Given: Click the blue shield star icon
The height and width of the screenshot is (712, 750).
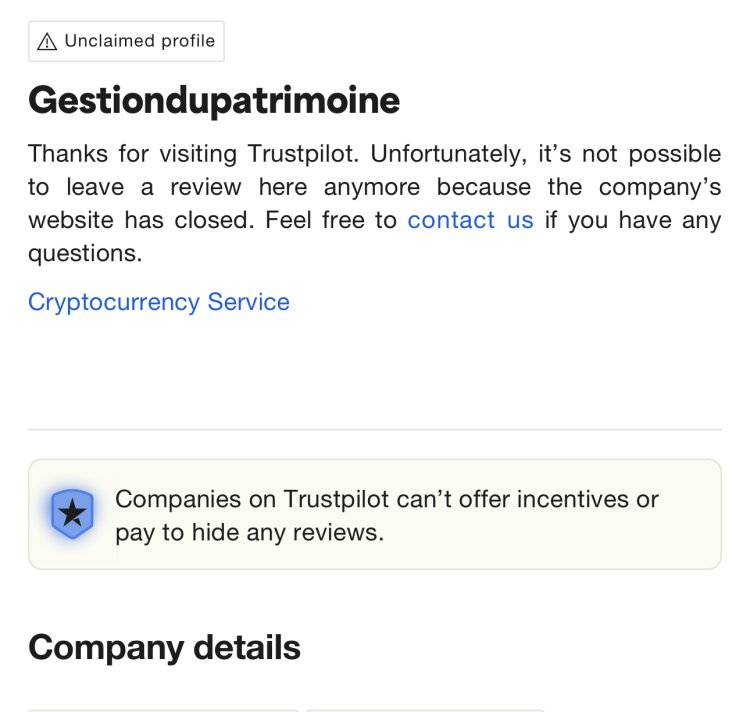Looking at the screenshot, I should (x=72, y=514).
